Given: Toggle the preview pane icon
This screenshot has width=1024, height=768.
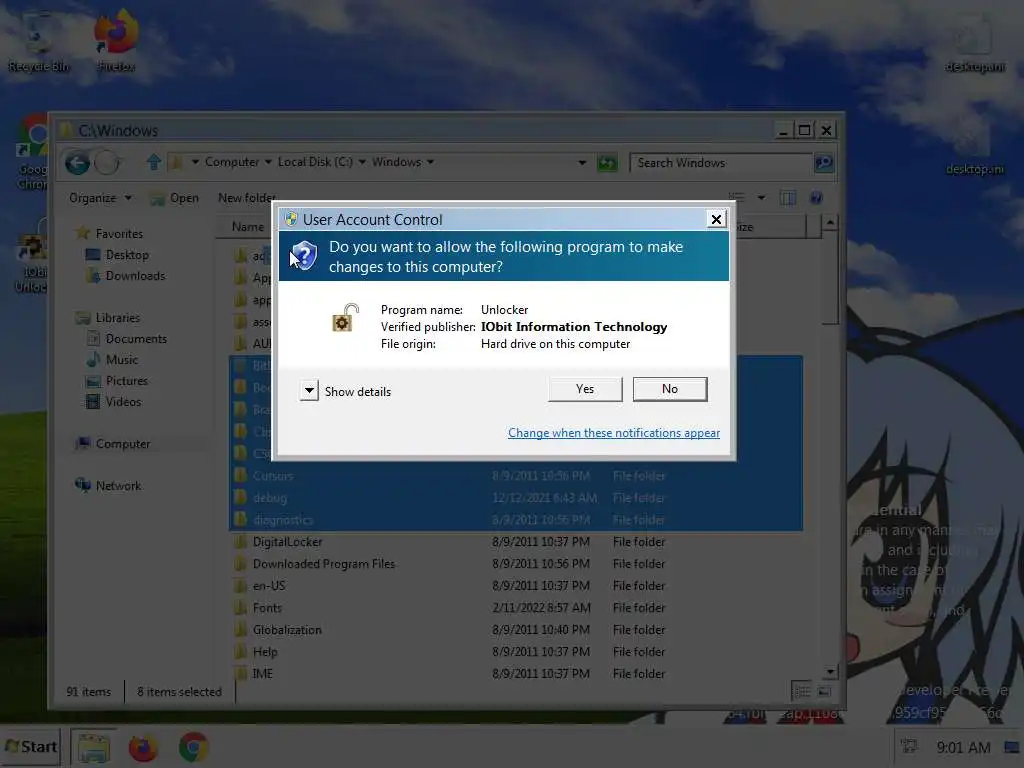Looking at the screenshot, I should pyautogui.click(x=788, y=198).
